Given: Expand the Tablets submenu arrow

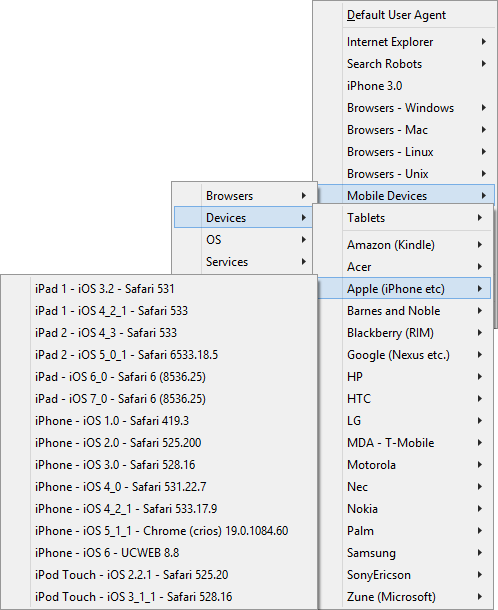Looking at the screenshot, I should (480, 218).
